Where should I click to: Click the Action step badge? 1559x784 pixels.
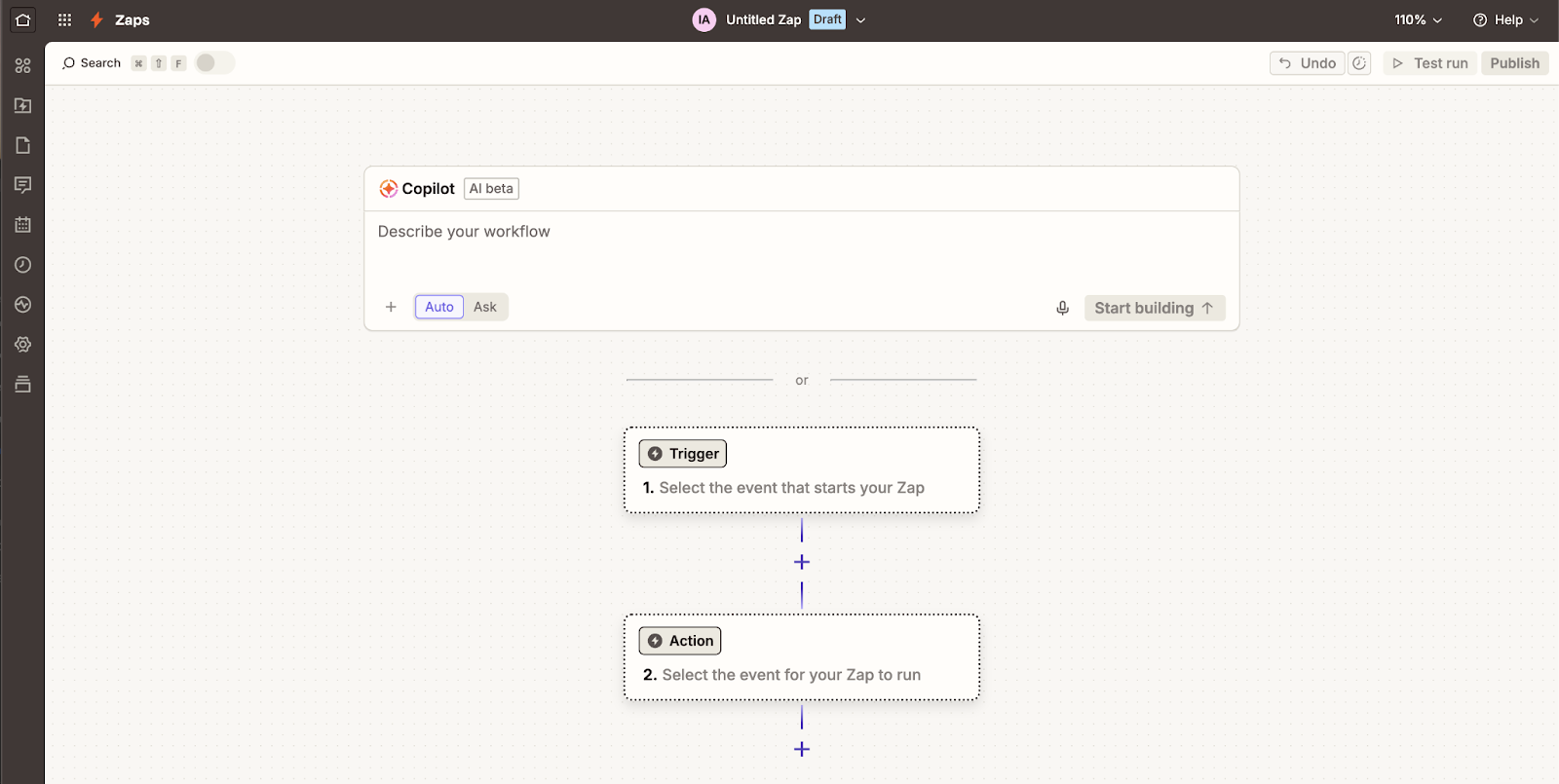click(x=680, y=641)
